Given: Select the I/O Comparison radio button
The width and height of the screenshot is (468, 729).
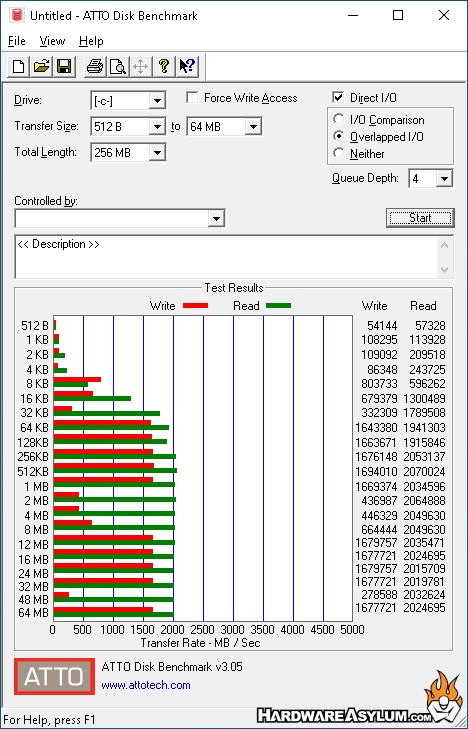Looking at the screenshot, I should (x=339, y=119).
